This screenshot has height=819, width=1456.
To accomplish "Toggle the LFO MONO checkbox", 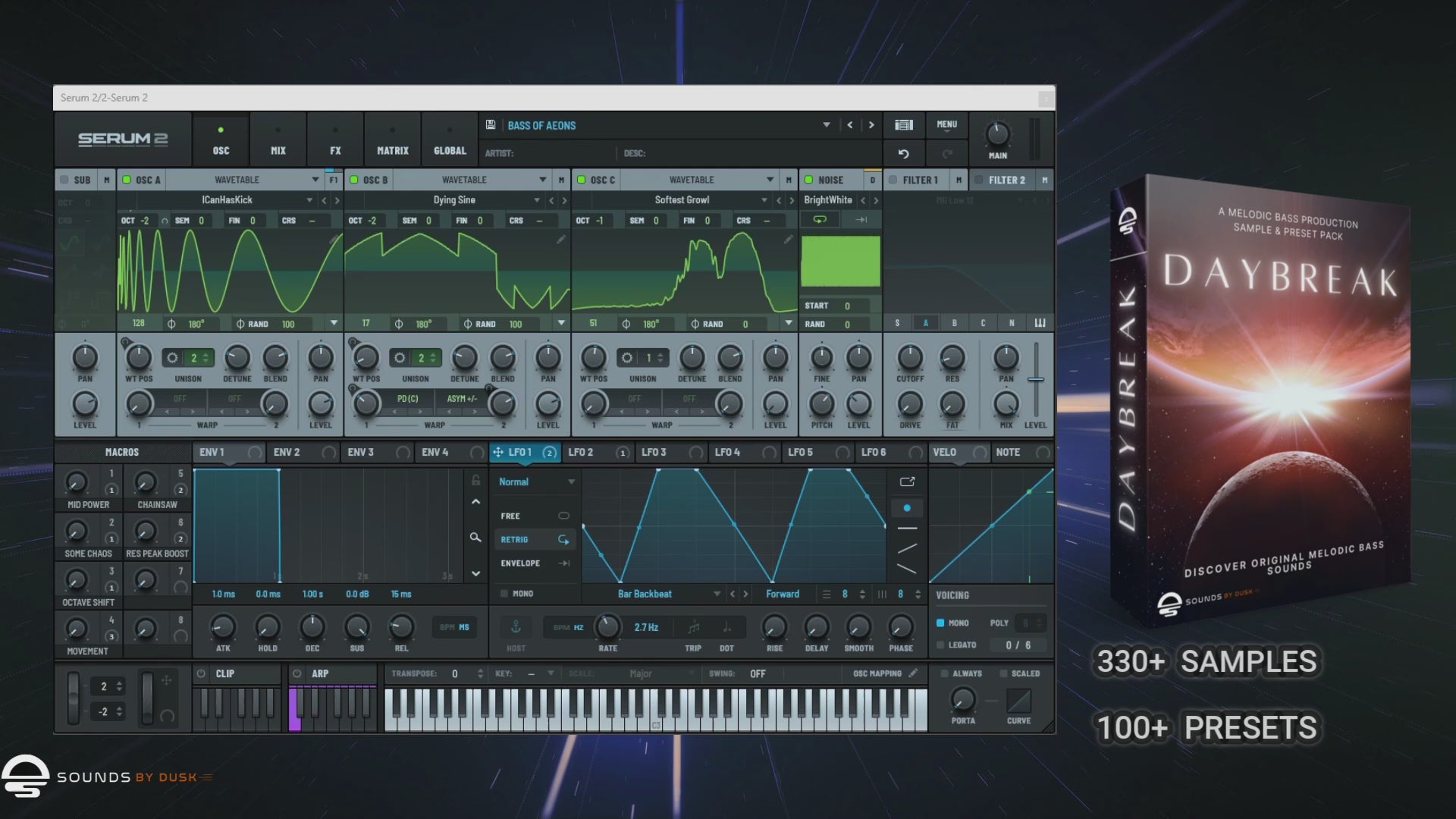I will 504,594.
